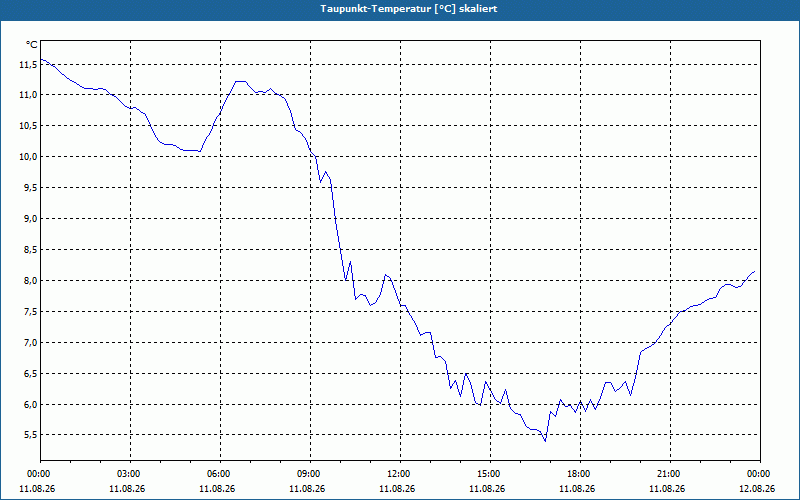Click the '12.08.26' date label
The width and height of the screenshot is (800, 500).
pos(757,488)
